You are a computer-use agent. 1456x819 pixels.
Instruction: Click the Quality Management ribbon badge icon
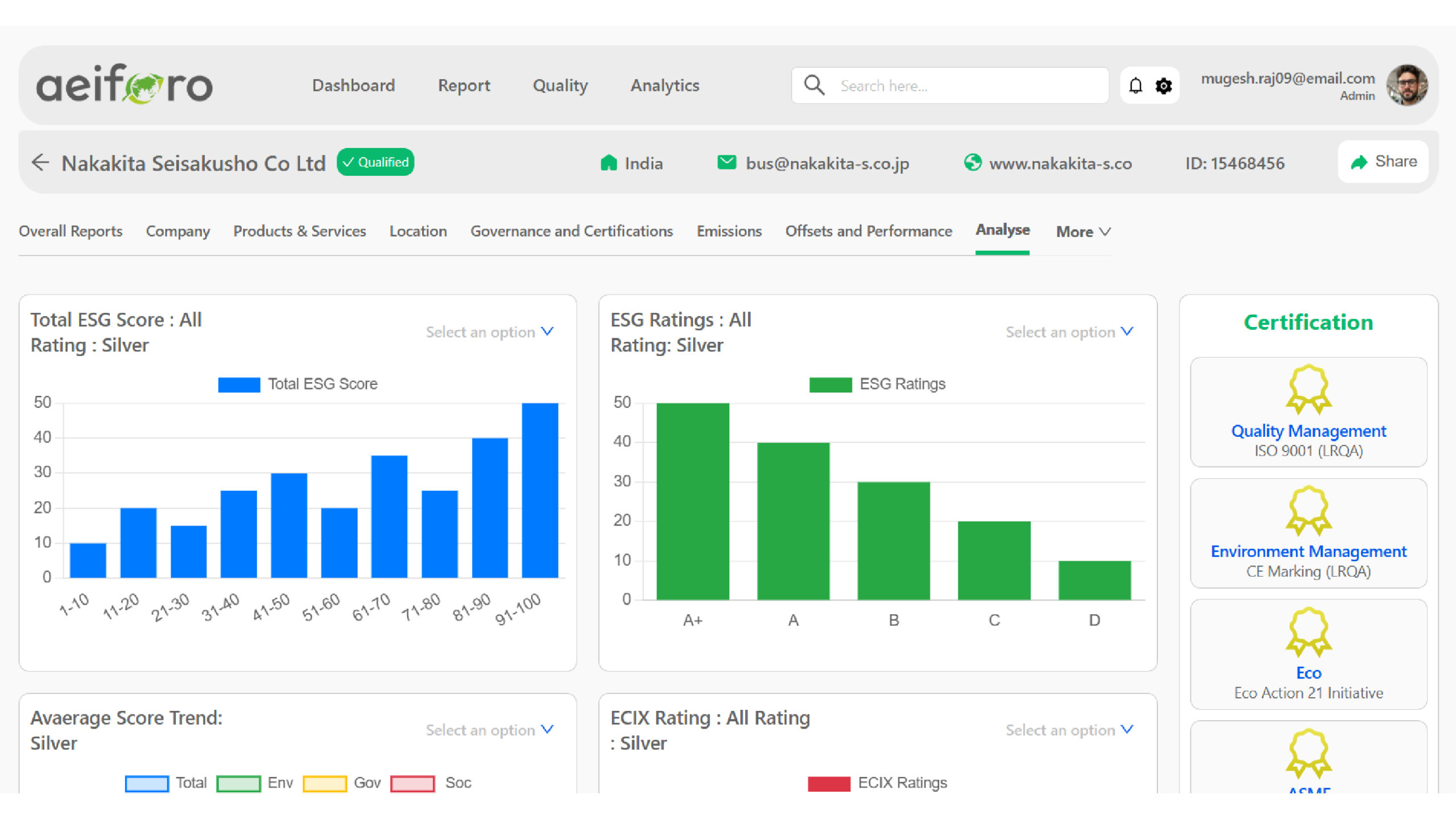tap(1309, 390)
